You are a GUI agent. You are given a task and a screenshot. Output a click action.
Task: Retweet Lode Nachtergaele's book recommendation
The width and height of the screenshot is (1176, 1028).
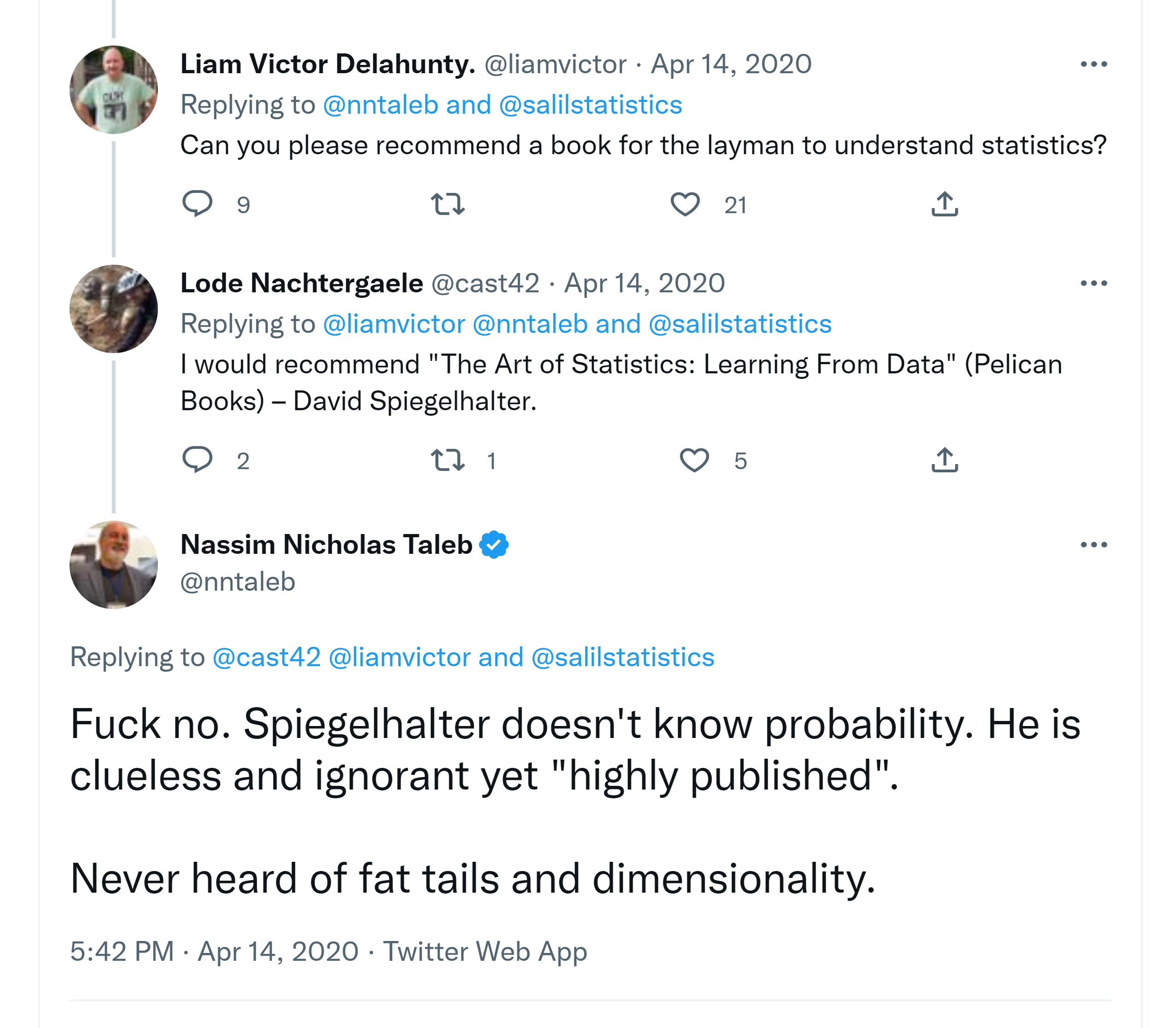tap(447, 459)
